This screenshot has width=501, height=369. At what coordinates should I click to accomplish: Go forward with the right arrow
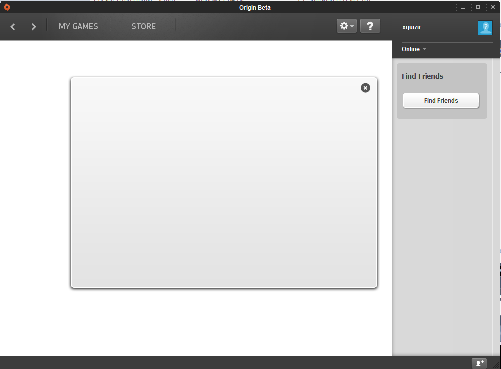[33, 27]
